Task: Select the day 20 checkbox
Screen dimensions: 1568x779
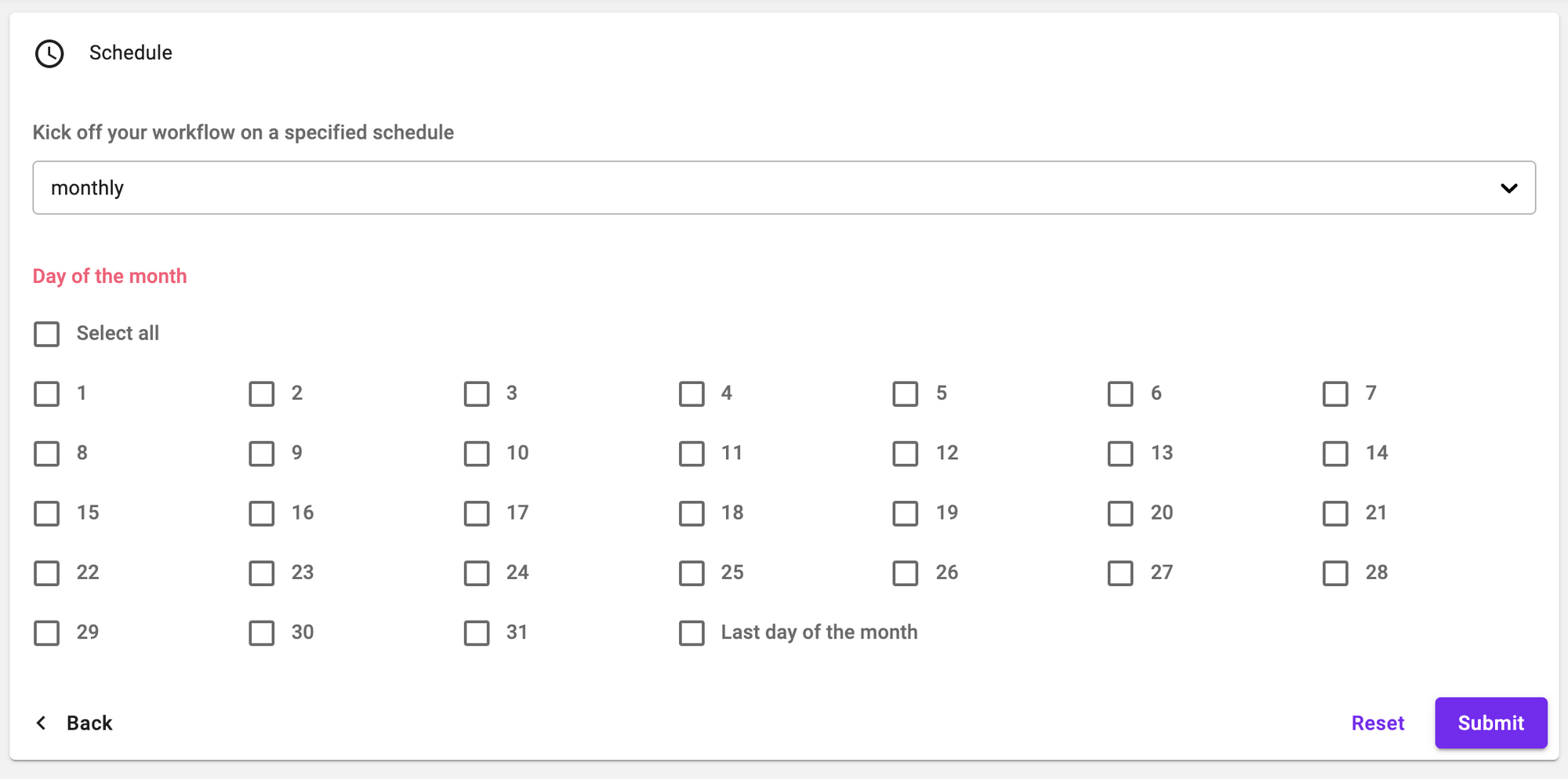Action: click(x=1120, y=513)
